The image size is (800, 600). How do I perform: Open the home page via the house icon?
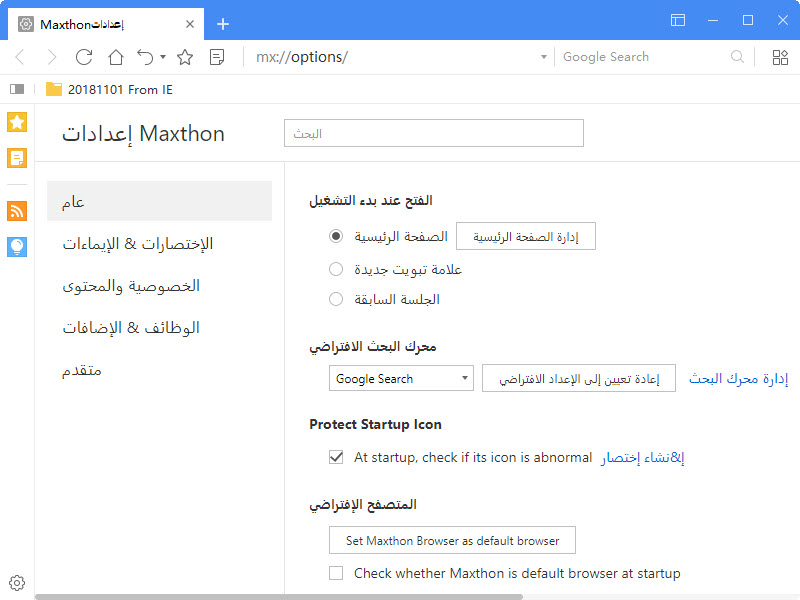pos(116,57)
